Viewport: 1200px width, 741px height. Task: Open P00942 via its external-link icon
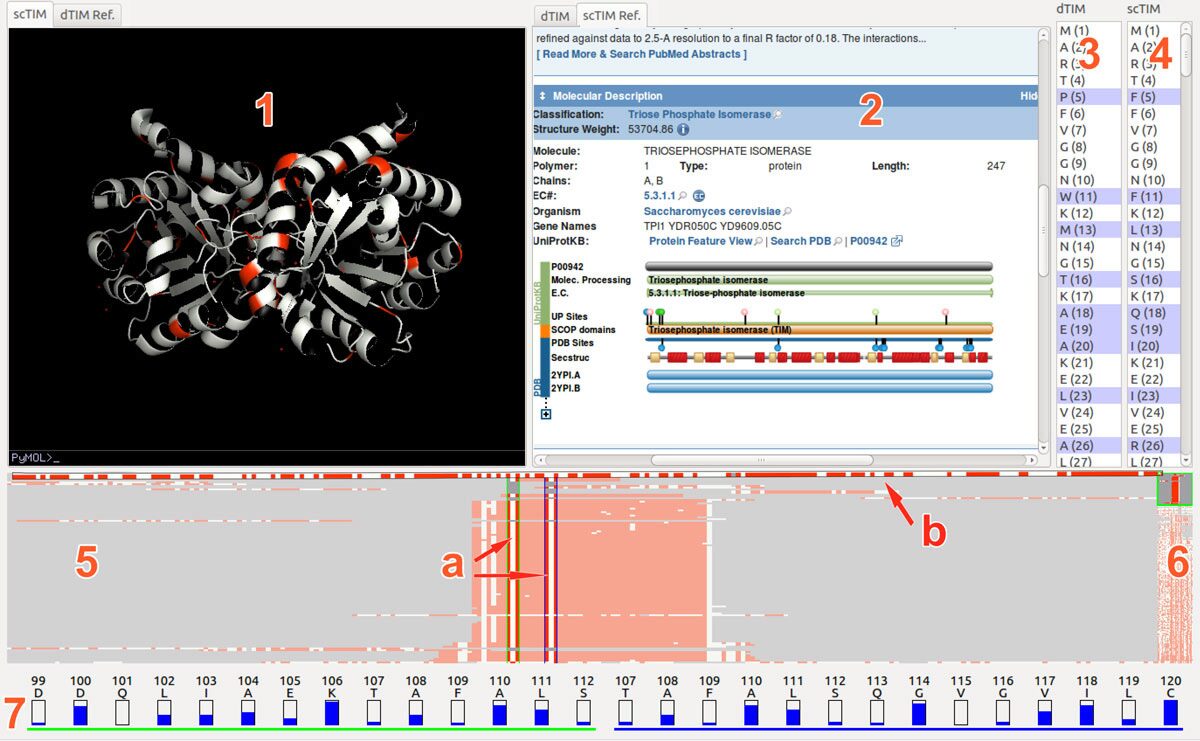coord(897,241)
